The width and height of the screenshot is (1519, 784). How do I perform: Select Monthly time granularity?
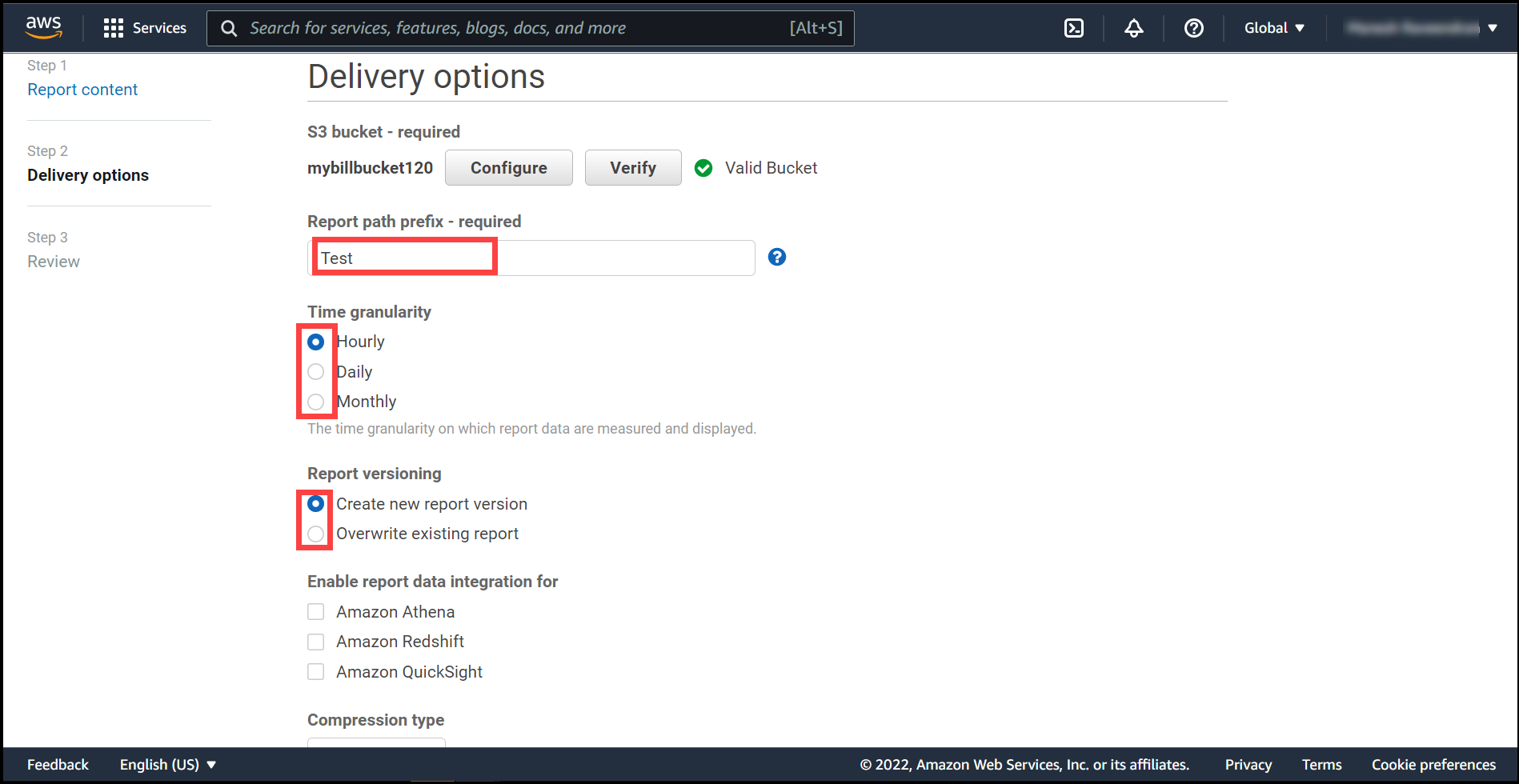point(315,402)
